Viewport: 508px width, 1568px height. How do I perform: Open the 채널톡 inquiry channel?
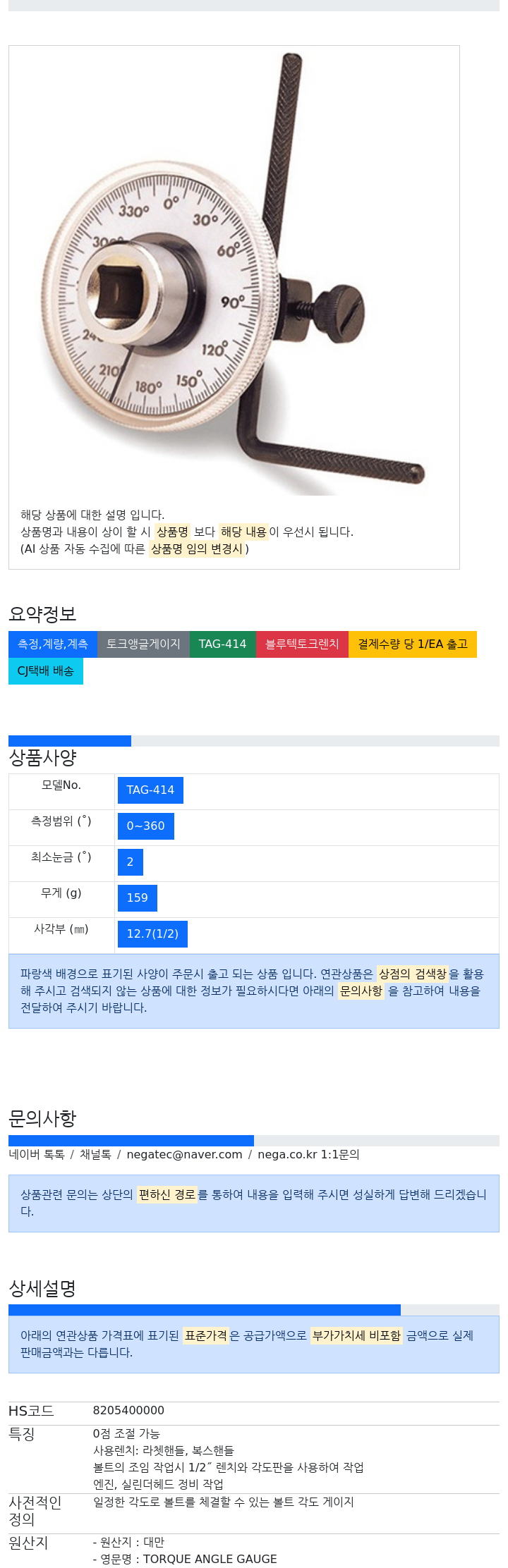point(95,1155)
